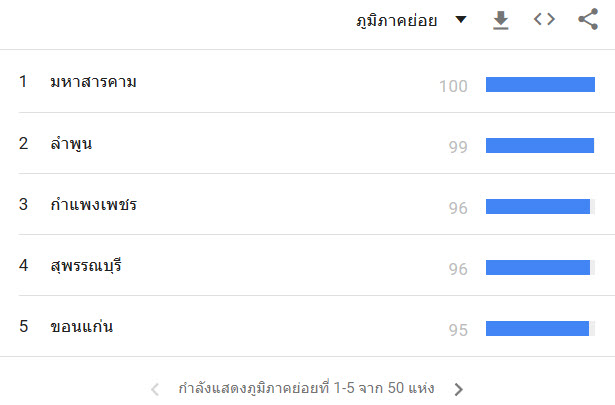This screenshot has height=405, width=615.
Task: Click the blue bar for ลำพูน
Action: coord(540,145)
